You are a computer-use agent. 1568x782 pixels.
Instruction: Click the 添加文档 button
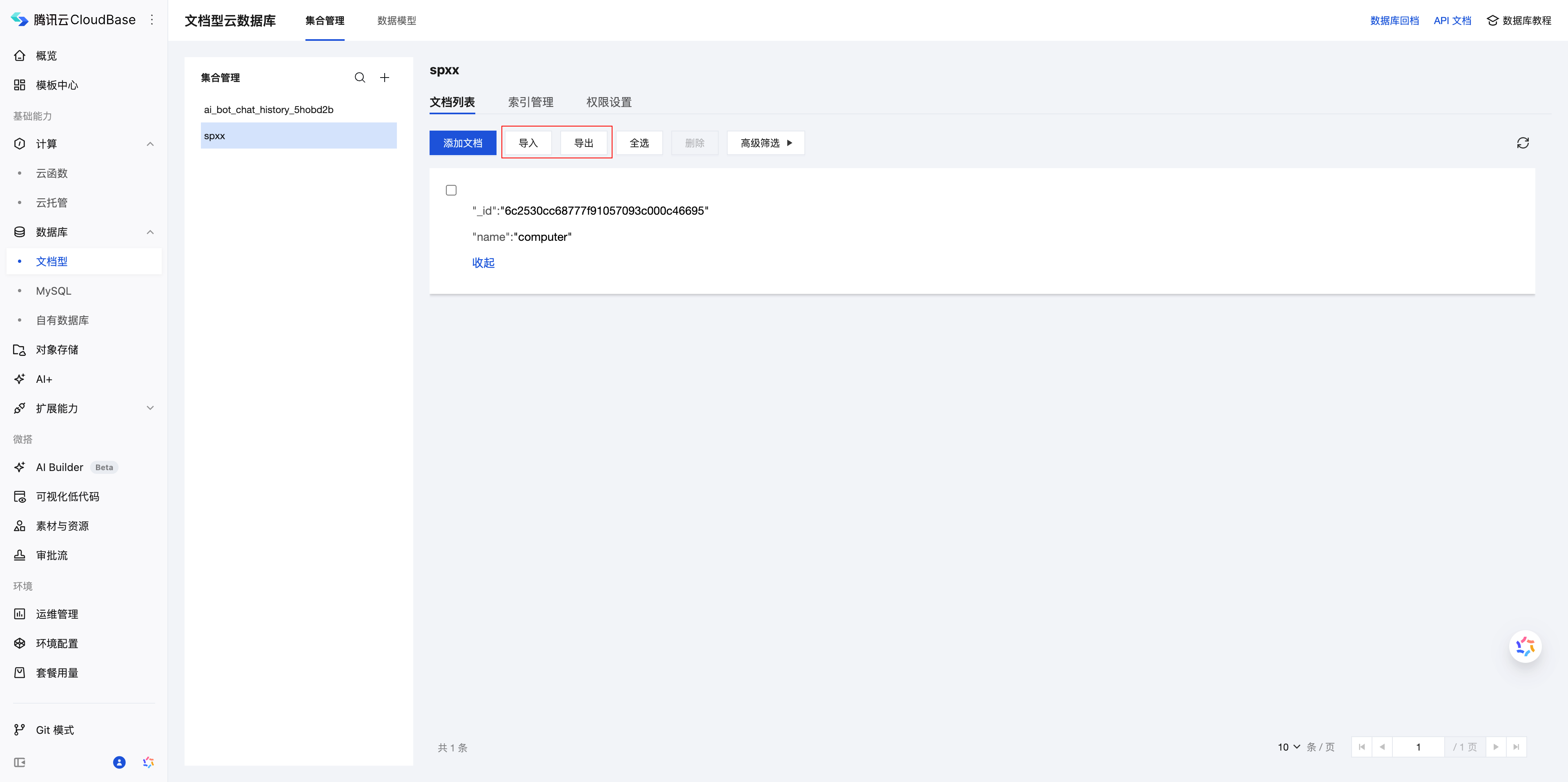pos(463,143)
